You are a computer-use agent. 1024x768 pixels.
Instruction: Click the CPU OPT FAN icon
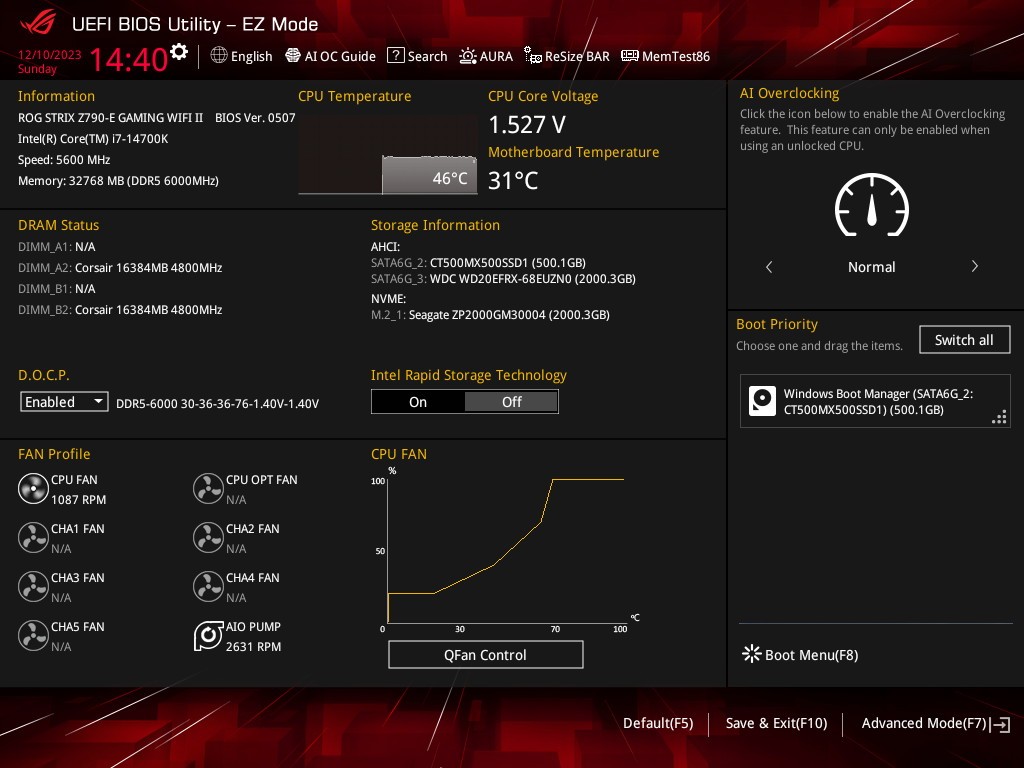[208, 489]
